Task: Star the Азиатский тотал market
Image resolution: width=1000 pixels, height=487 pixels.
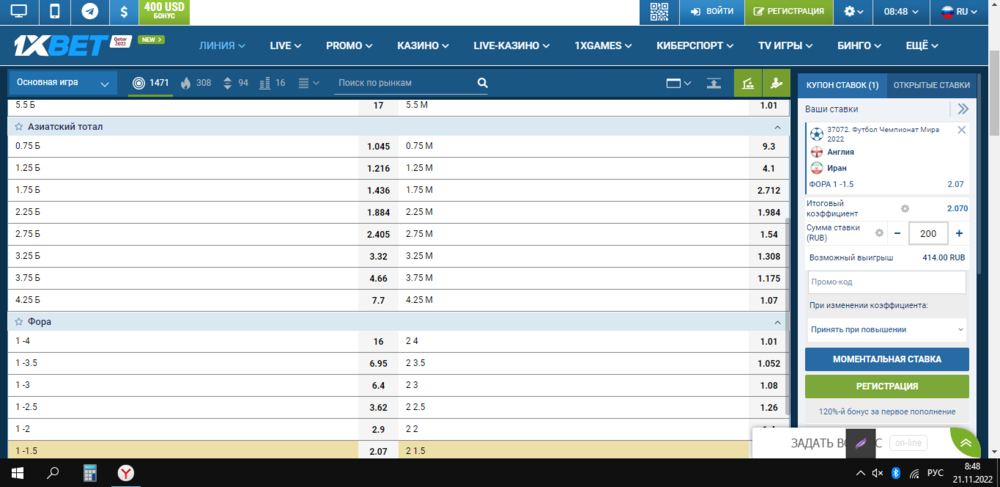Action: [19, 127]
